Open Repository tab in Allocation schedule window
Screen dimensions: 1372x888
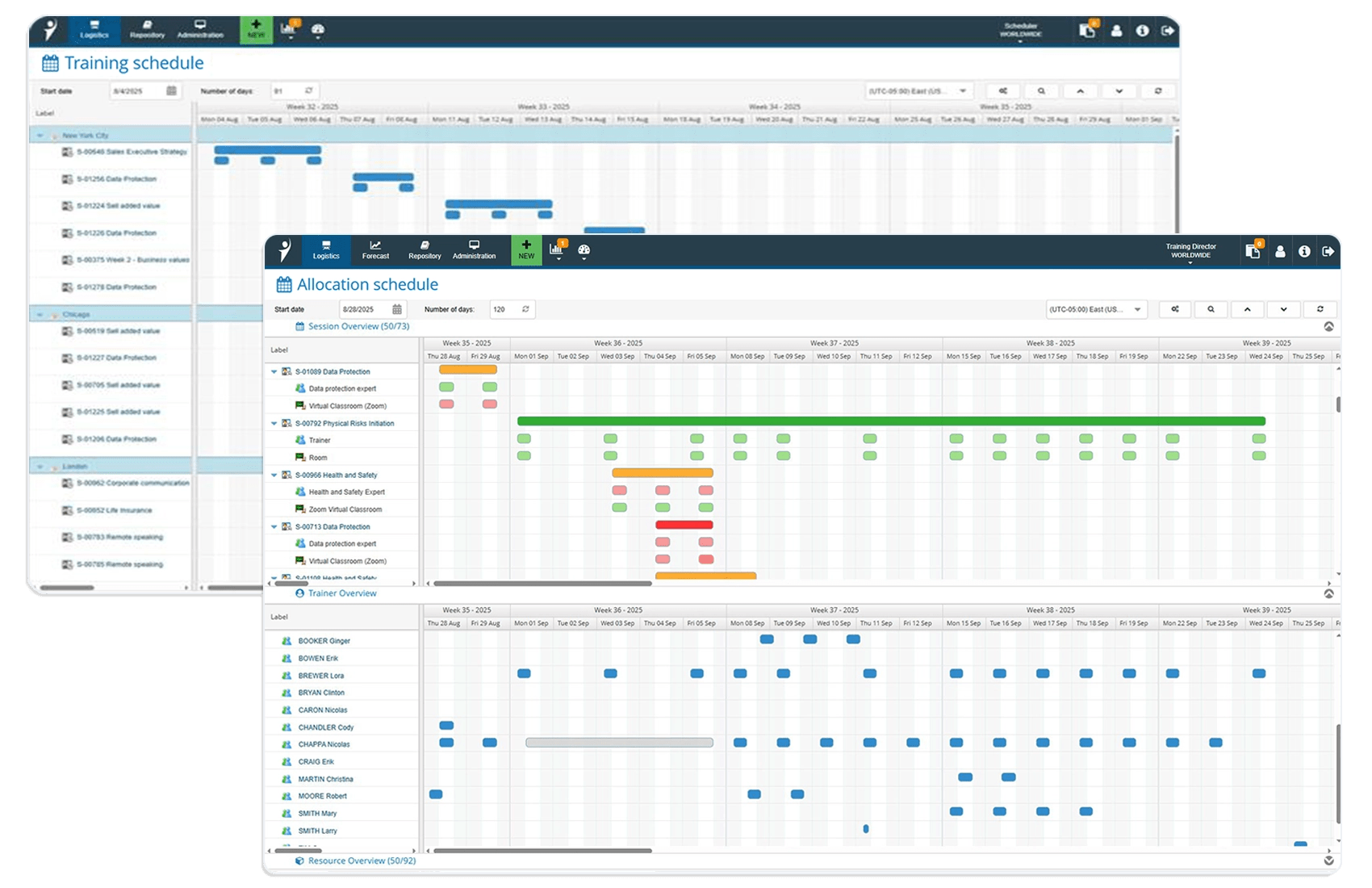[x=425, y=250]
